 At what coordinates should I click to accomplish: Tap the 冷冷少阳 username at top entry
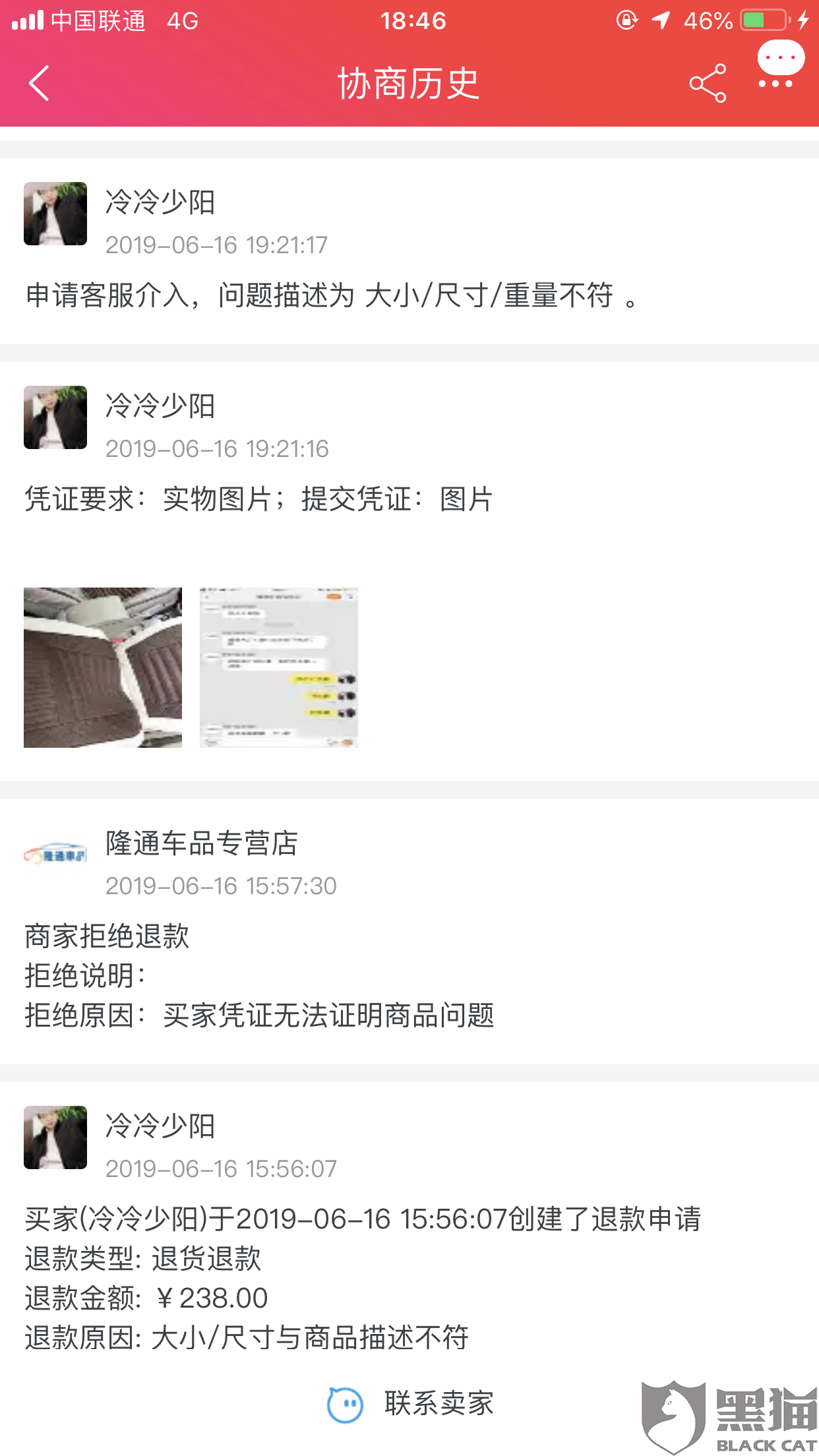point(160,202)
